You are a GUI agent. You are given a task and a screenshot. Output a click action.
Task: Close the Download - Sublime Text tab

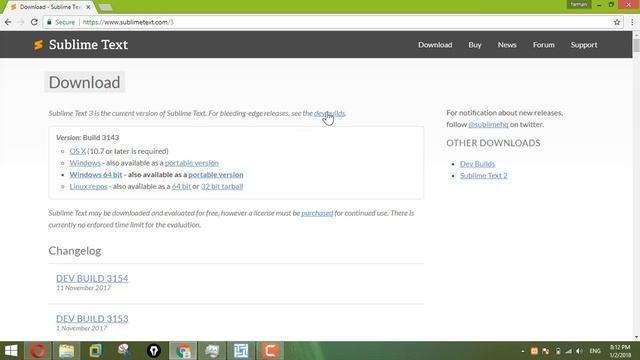pyautogui.click(x=88, y=7)
